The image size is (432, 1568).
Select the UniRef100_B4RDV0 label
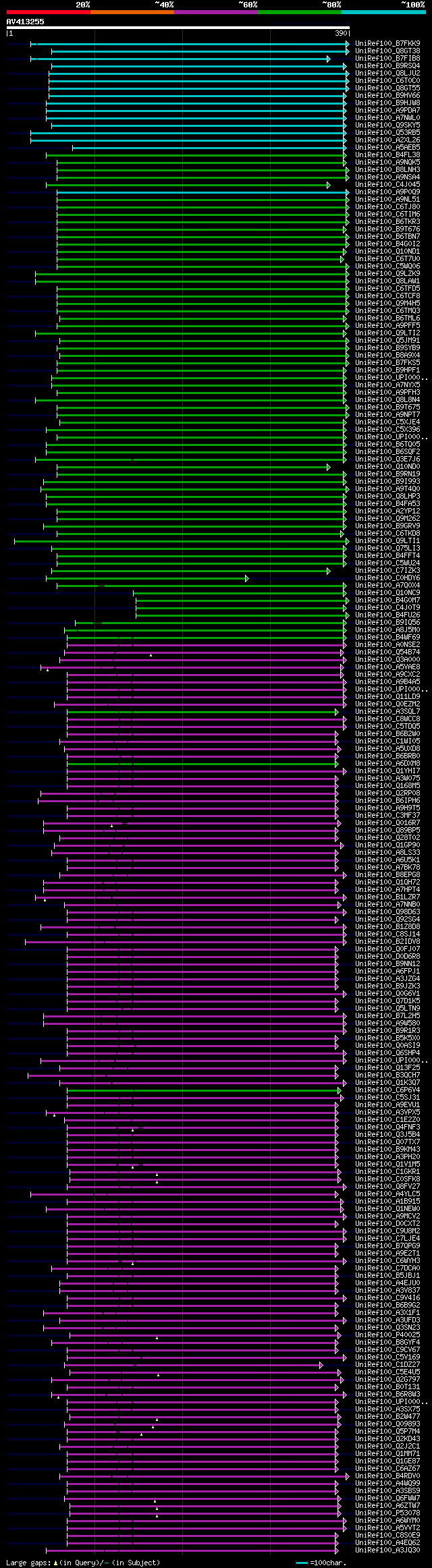click(x=387, y=1476)
